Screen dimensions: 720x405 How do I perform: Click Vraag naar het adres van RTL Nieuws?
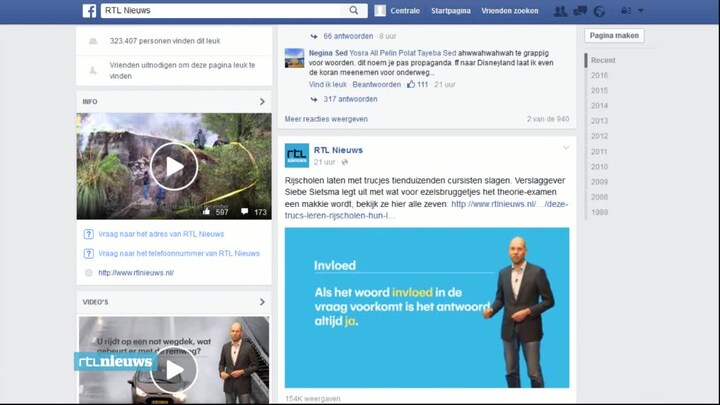pyautogui.click(x=161, y=234)
